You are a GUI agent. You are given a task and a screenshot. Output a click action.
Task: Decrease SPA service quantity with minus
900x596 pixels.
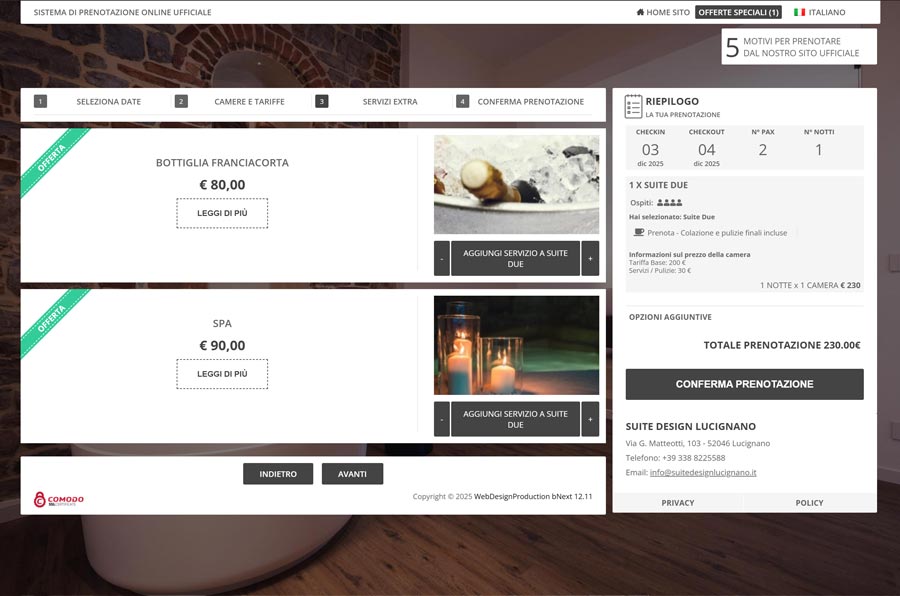point(442,419)
